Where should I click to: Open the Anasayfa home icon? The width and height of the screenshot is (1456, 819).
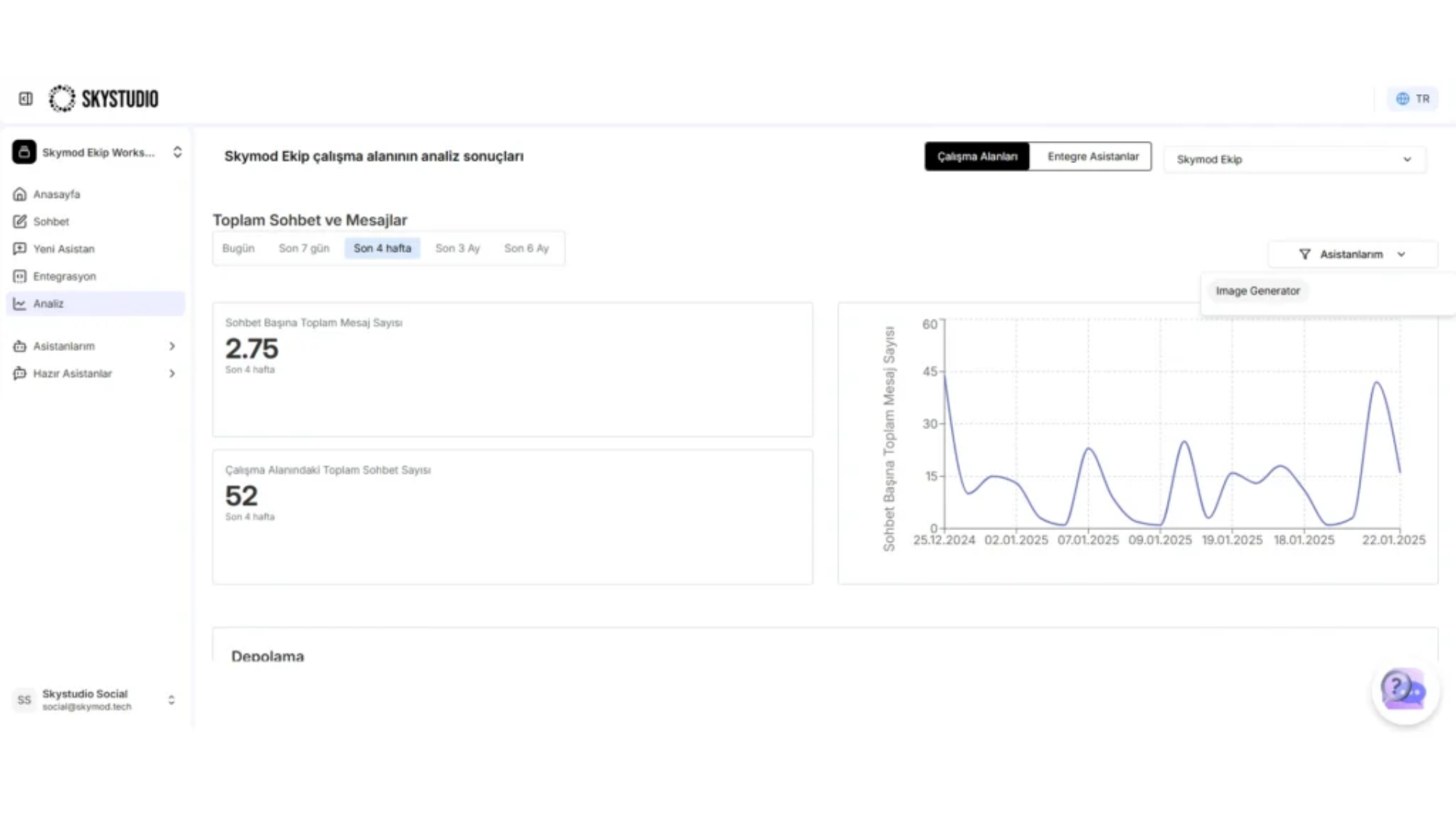coord(20,194)
